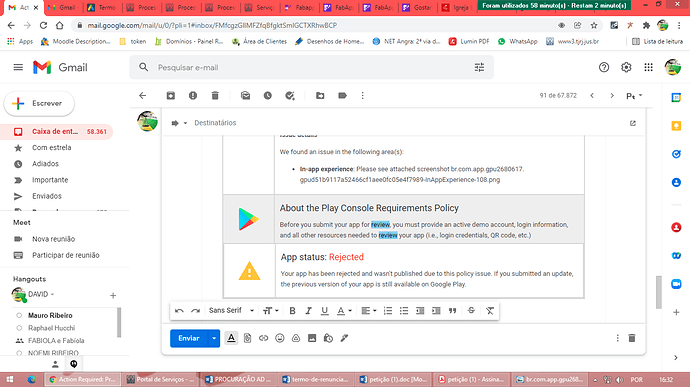Toggle bold text formatting
690x387 pixels.
[292, 311]
